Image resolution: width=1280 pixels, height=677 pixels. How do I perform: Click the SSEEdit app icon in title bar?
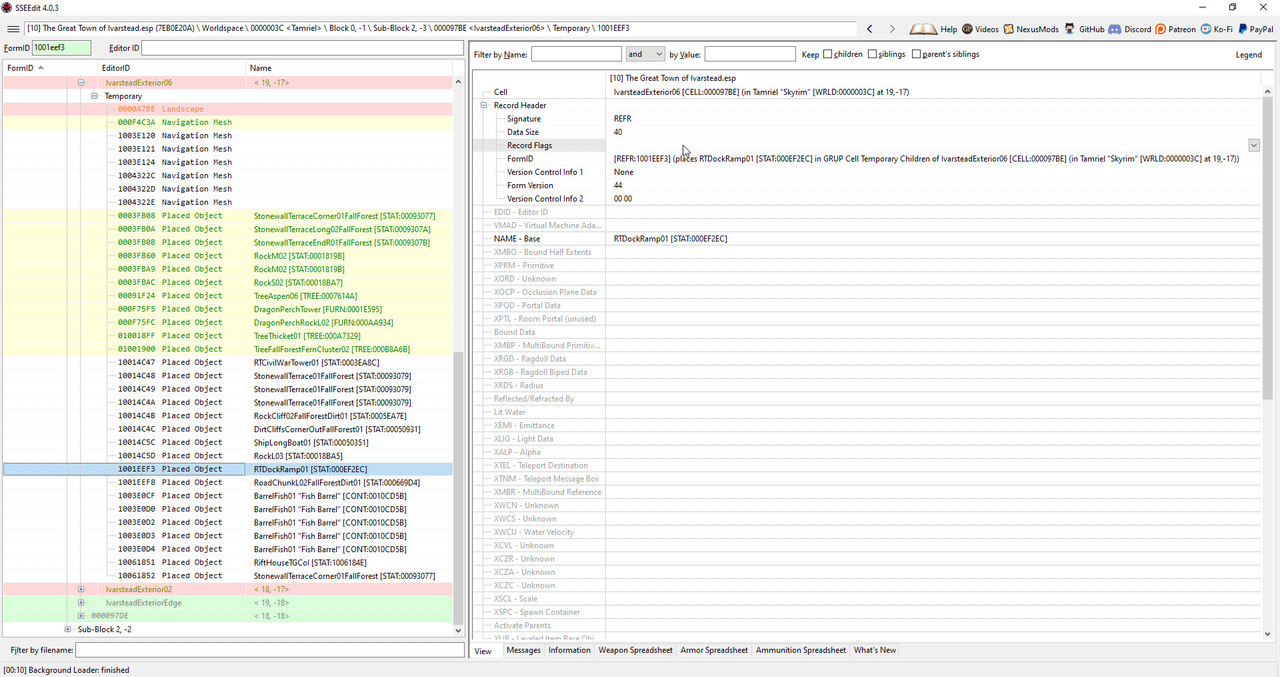click(x=8, y=7)
